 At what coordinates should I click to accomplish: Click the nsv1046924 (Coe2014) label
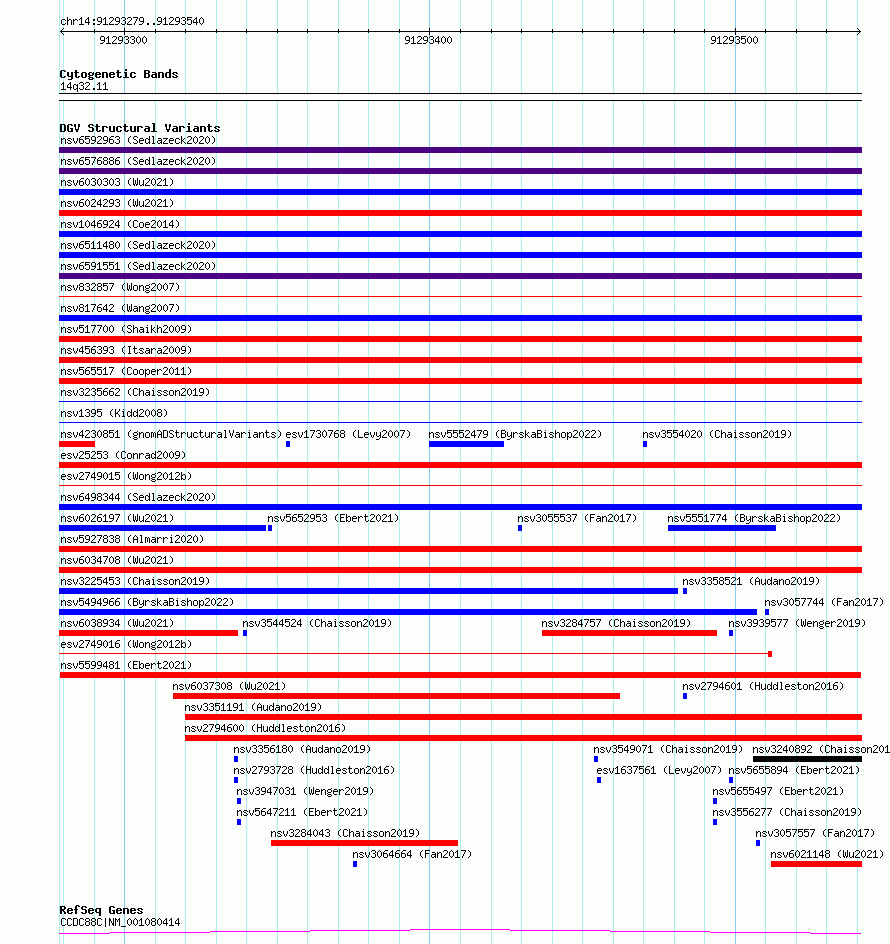pyautogui.click(x=120, y=225)
